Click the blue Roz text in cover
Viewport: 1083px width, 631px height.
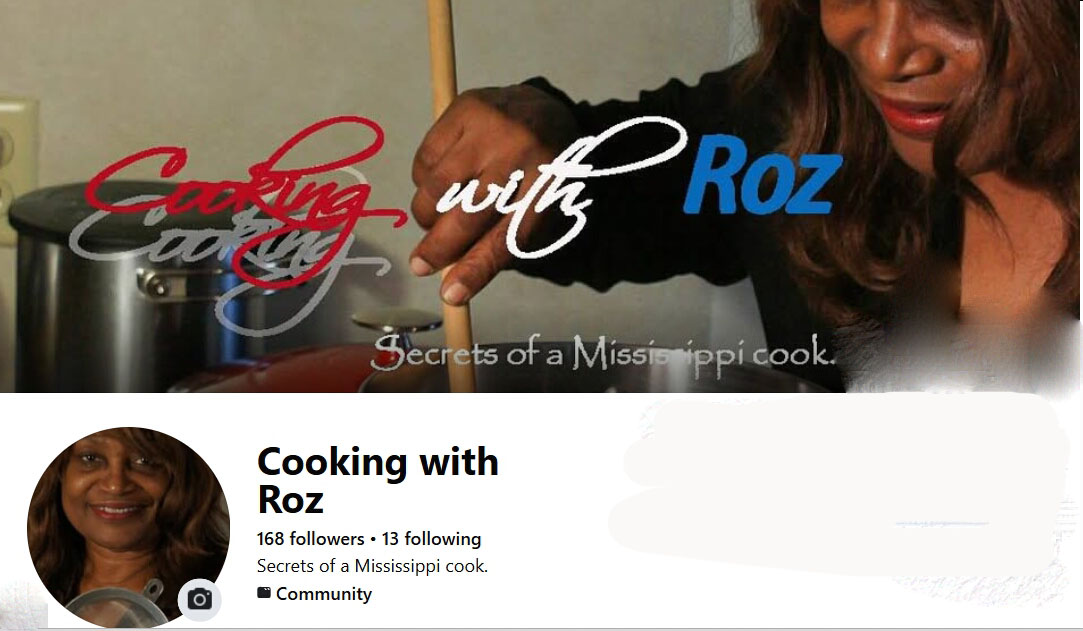pyautogui.click(x=763, y=176)
